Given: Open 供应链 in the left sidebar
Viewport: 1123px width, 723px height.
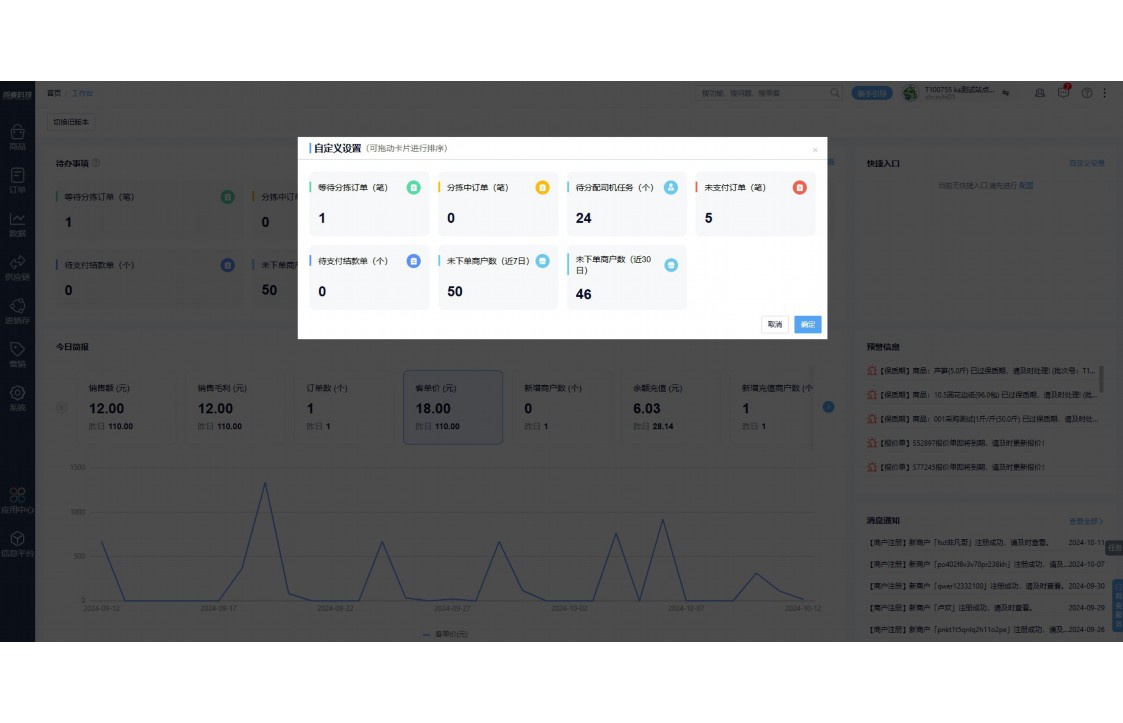Looking at the screenshot, I should (17, 267).
